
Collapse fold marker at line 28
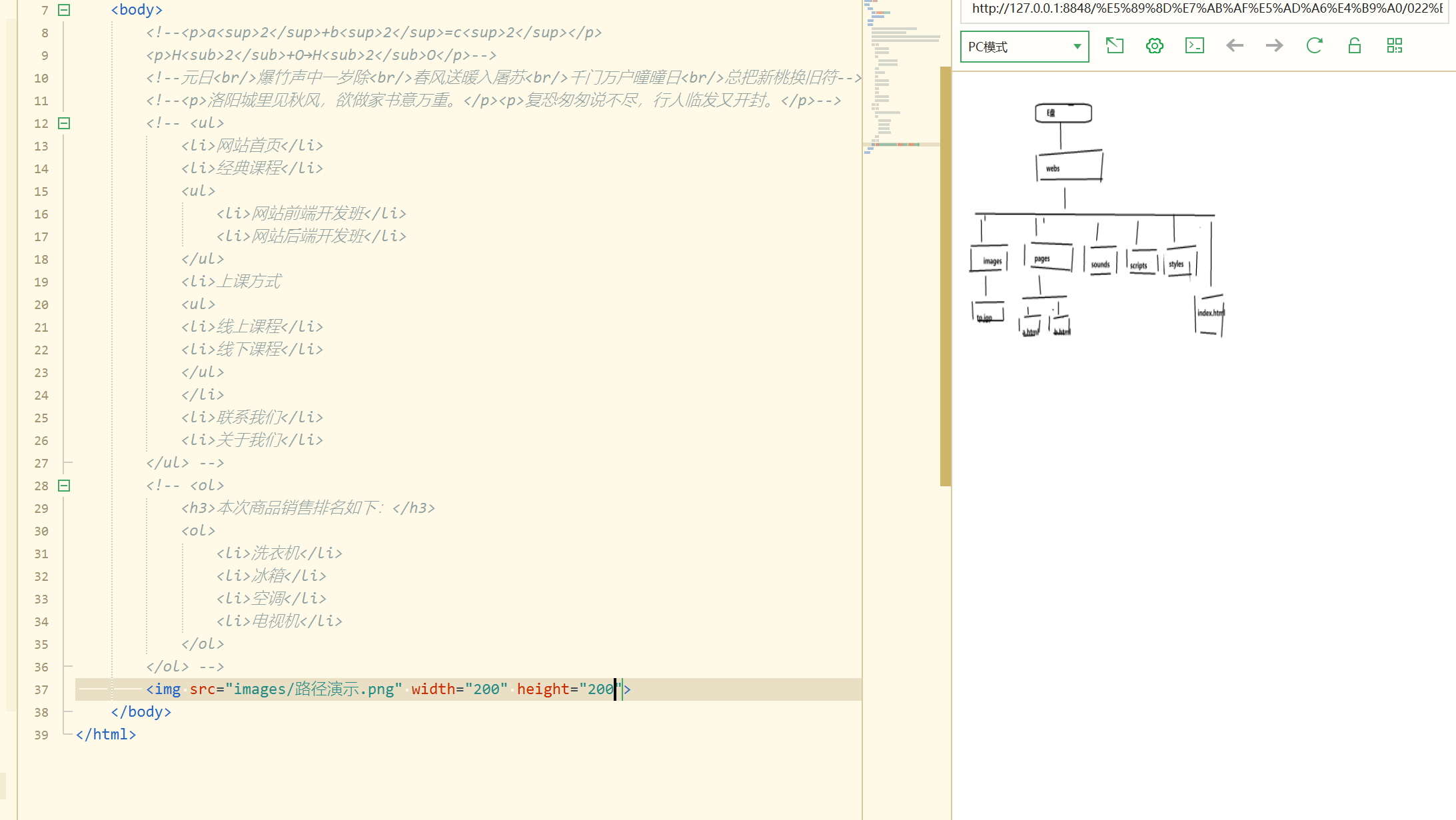[x=64, y=486]
